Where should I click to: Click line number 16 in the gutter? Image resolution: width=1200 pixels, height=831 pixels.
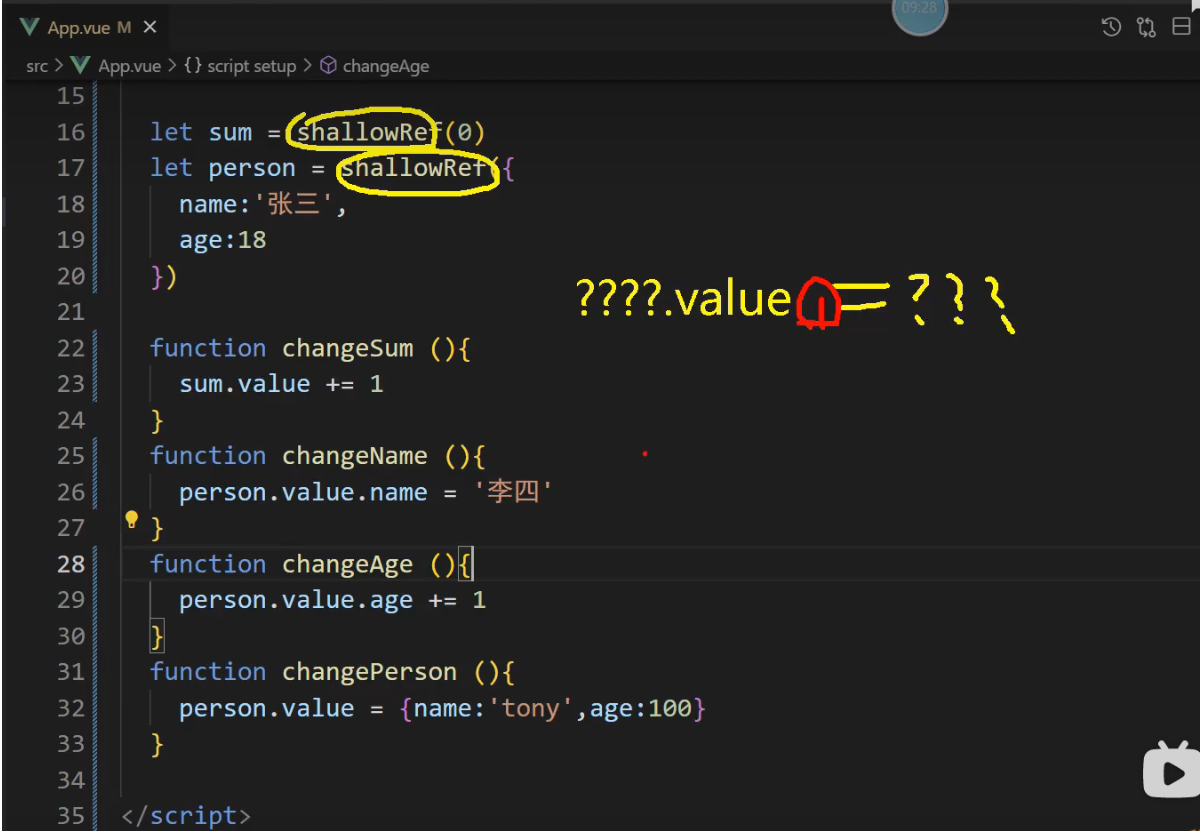pos(71,132)
